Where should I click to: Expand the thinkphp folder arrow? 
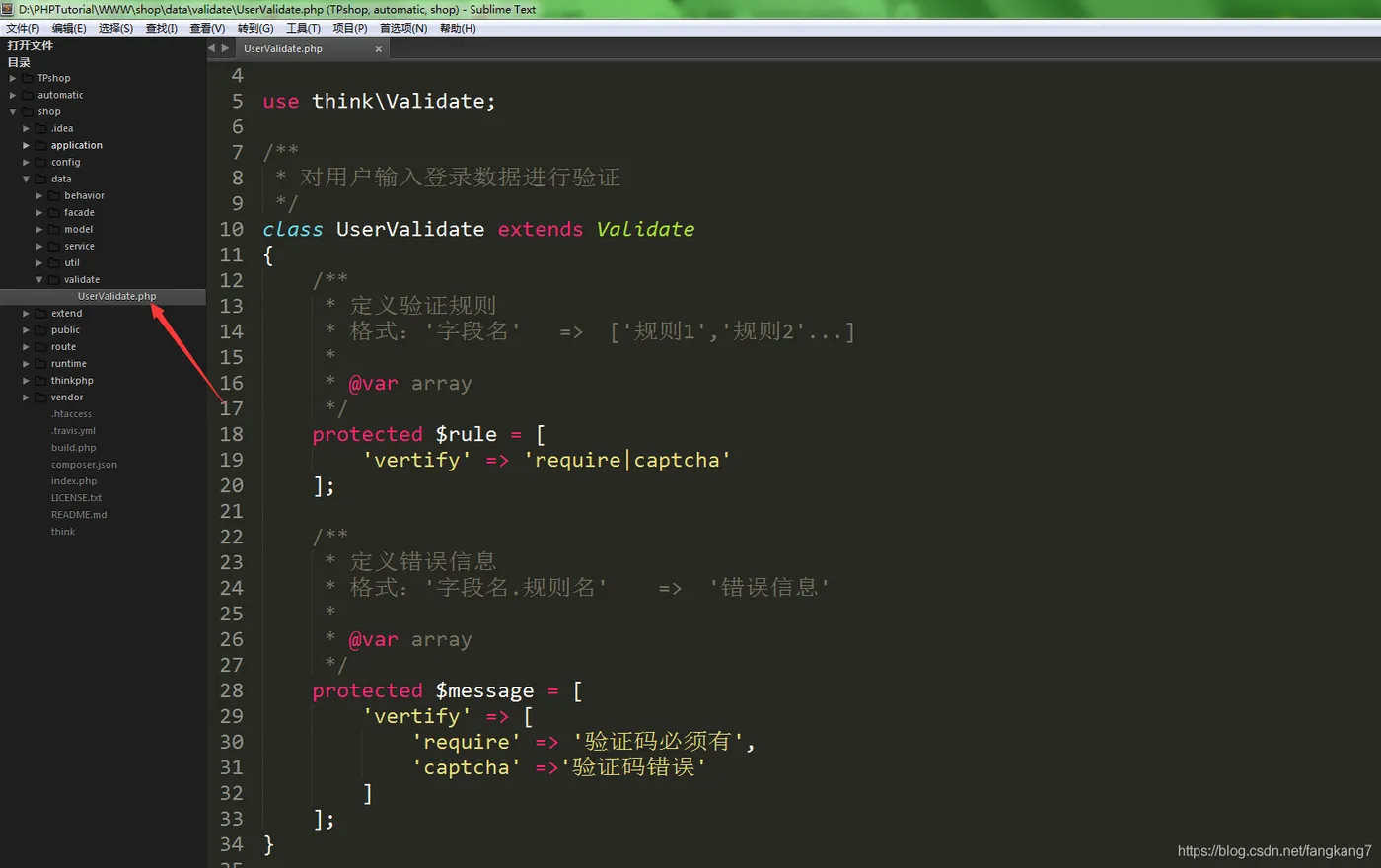pyautogui.click(x=27, y=380)
